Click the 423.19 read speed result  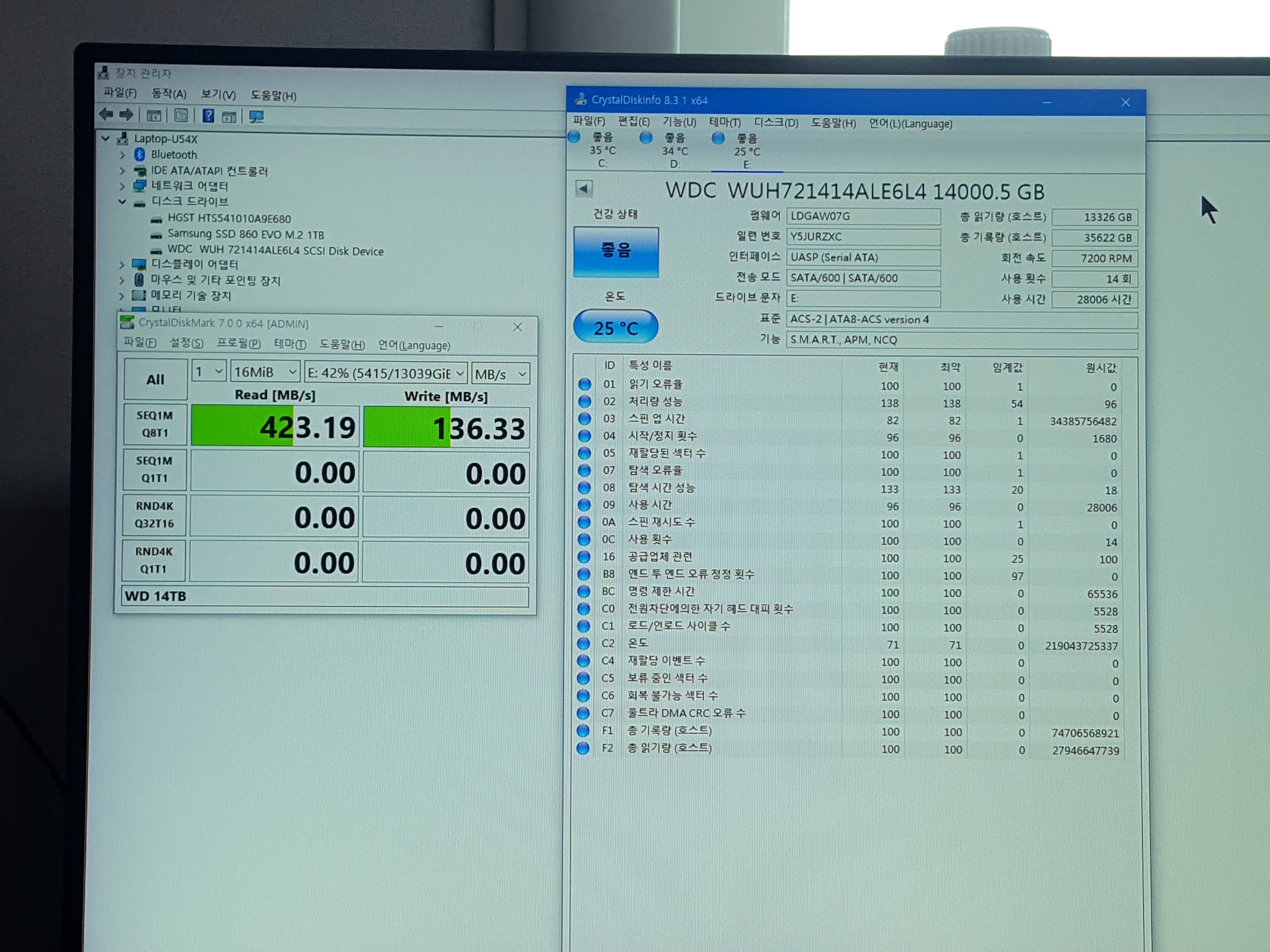[x=275, y=426]
